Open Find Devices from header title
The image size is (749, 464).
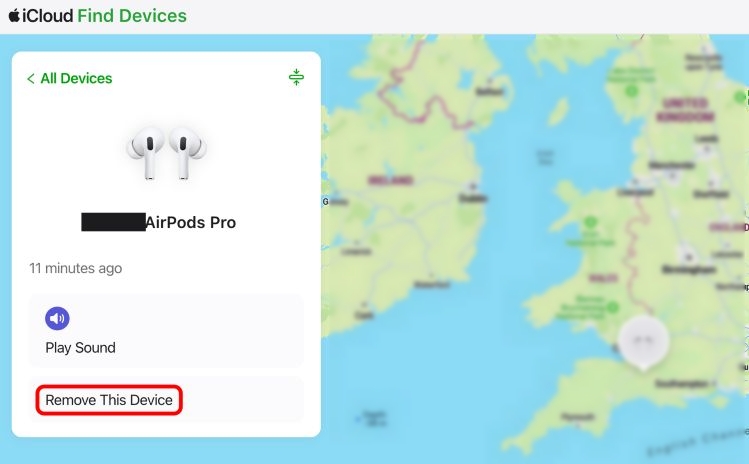coord(132,16)
